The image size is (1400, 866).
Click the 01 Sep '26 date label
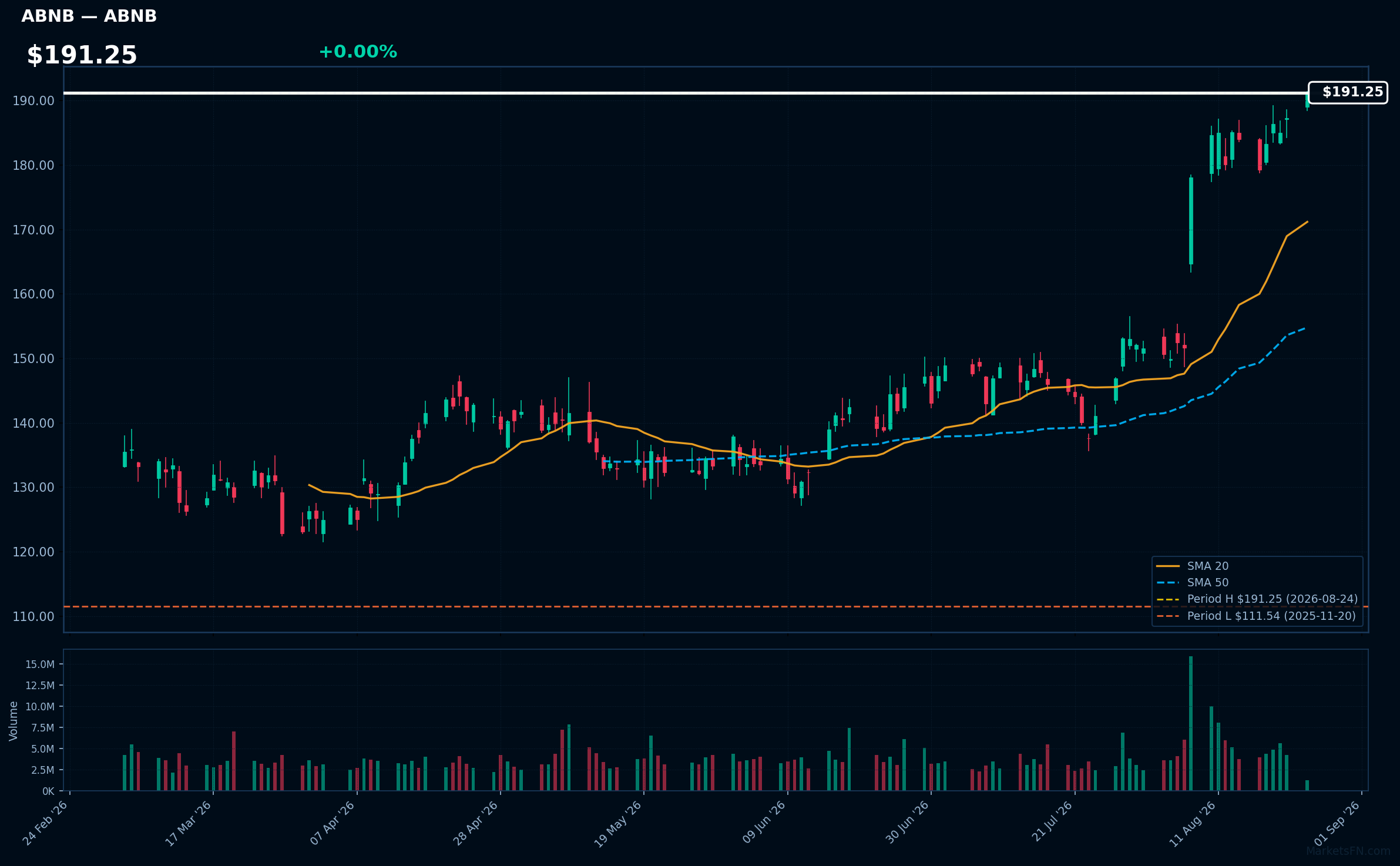1337,824
